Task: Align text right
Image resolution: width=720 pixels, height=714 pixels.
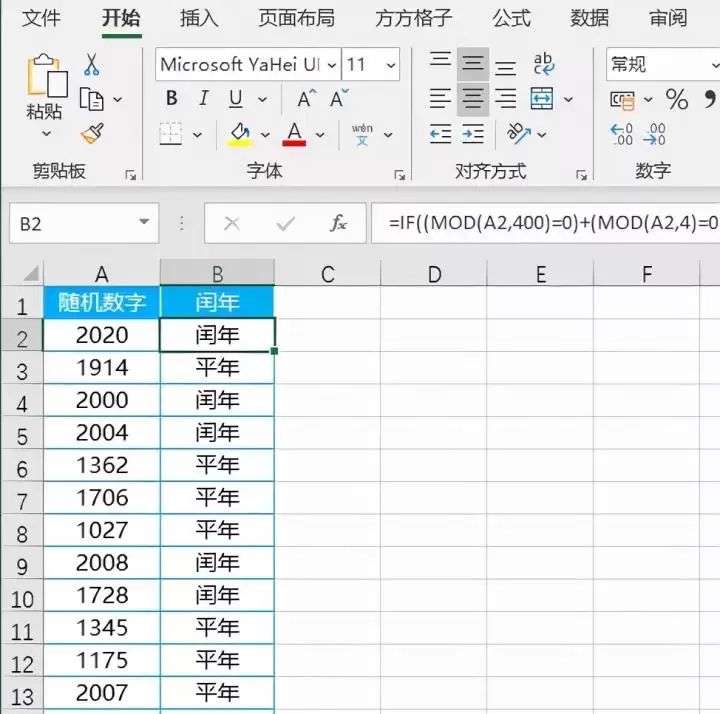Action: tap(506, 98)
